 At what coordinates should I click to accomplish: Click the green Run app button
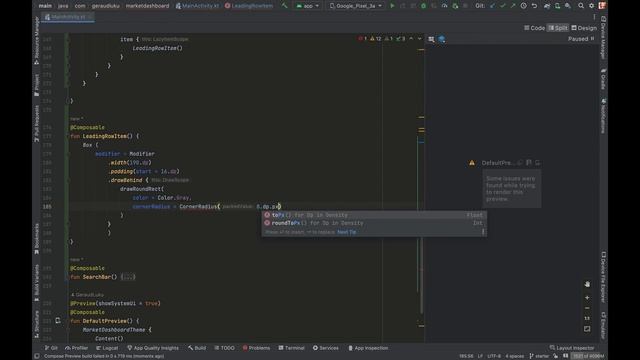392,6
